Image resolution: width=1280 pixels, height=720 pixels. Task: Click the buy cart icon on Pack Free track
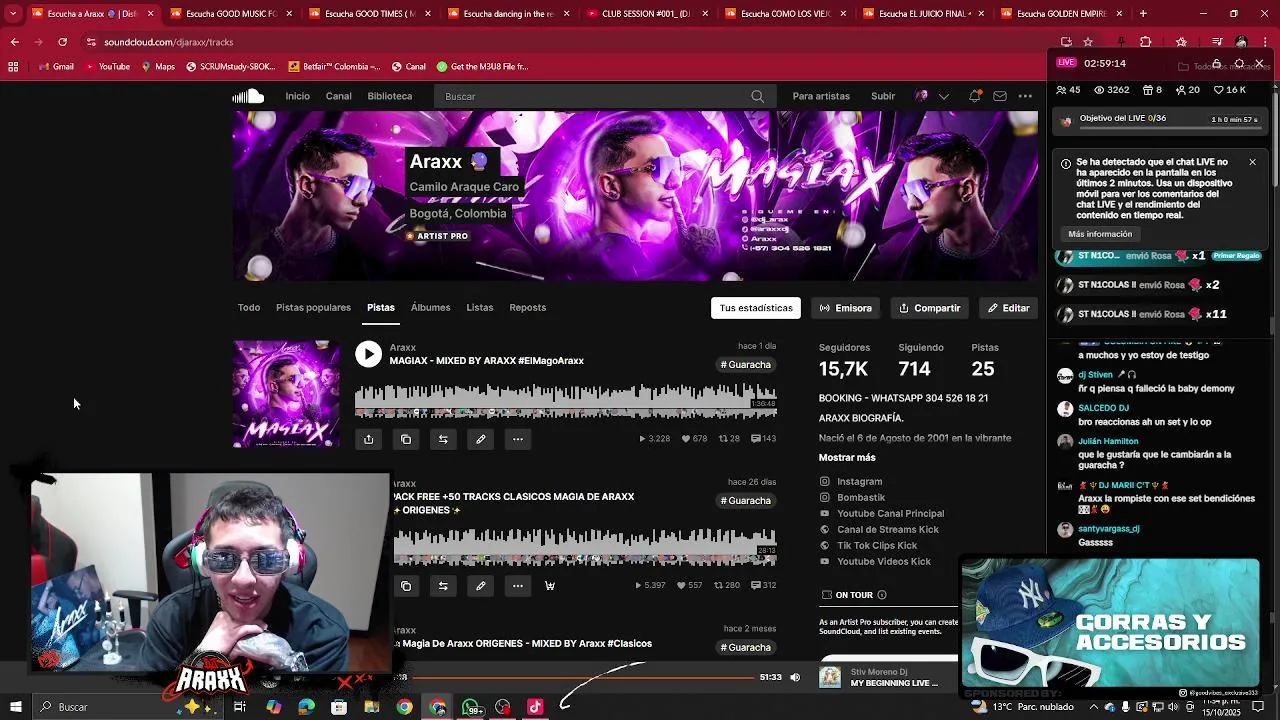[550, 586]
